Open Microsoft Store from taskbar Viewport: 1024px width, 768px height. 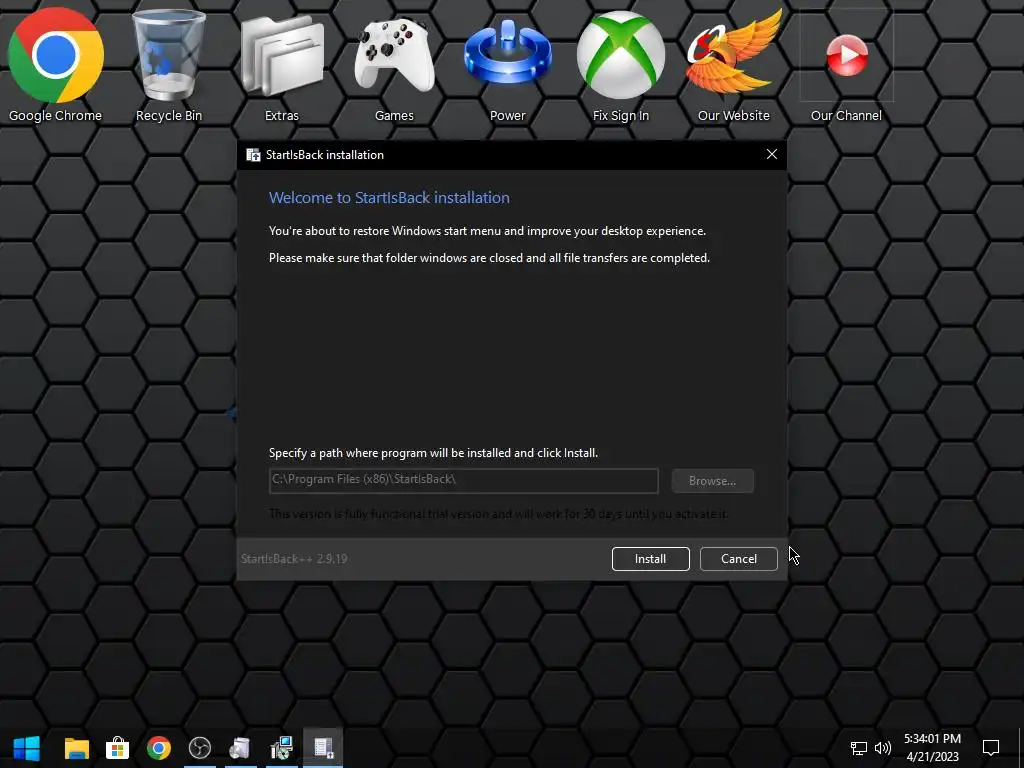118,748
